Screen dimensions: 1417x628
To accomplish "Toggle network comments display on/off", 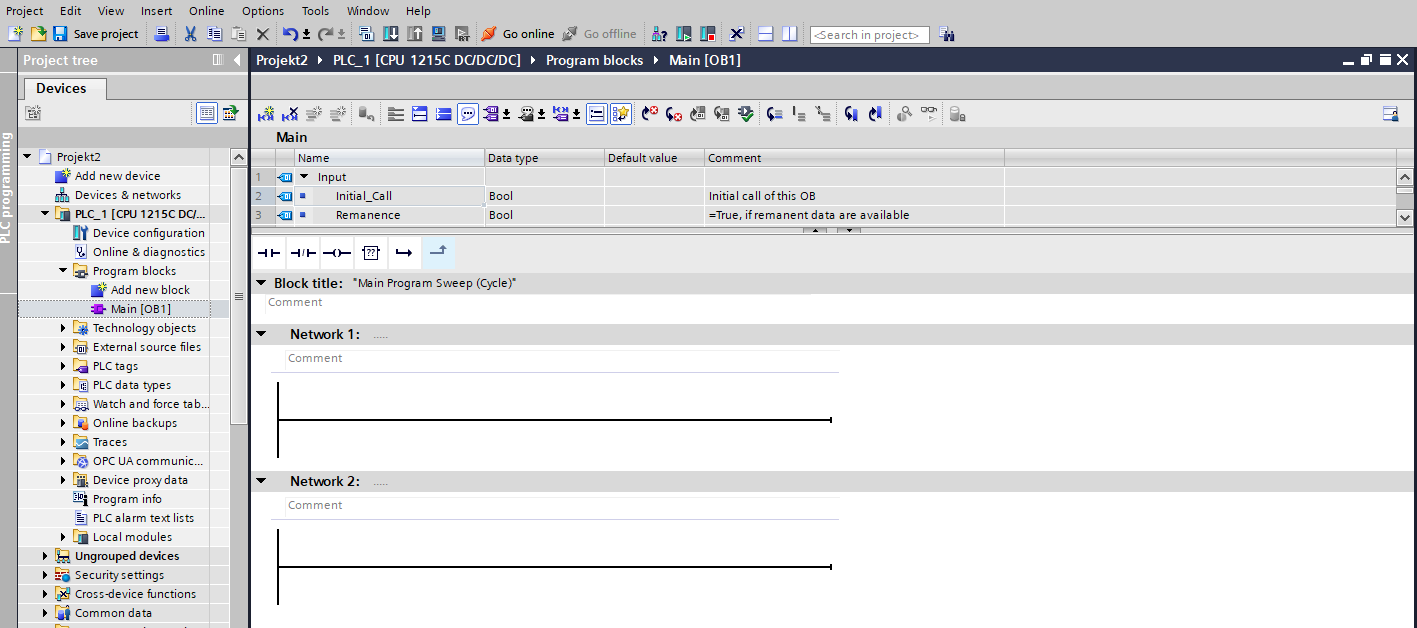I will pos(468,114).
